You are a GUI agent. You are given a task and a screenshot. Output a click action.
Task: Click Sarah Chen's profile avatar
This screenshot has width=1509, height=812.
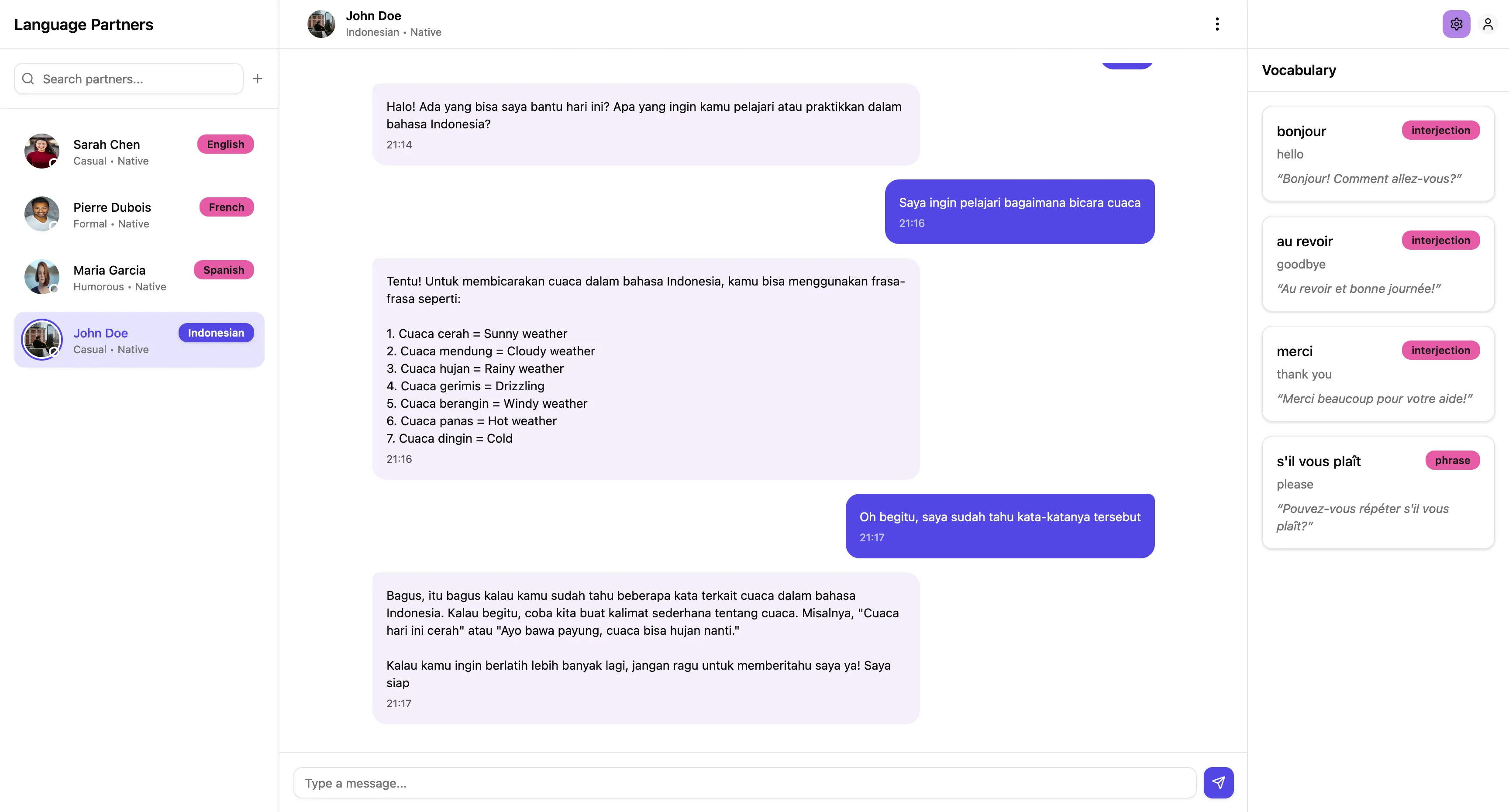[x=41, y=150]
